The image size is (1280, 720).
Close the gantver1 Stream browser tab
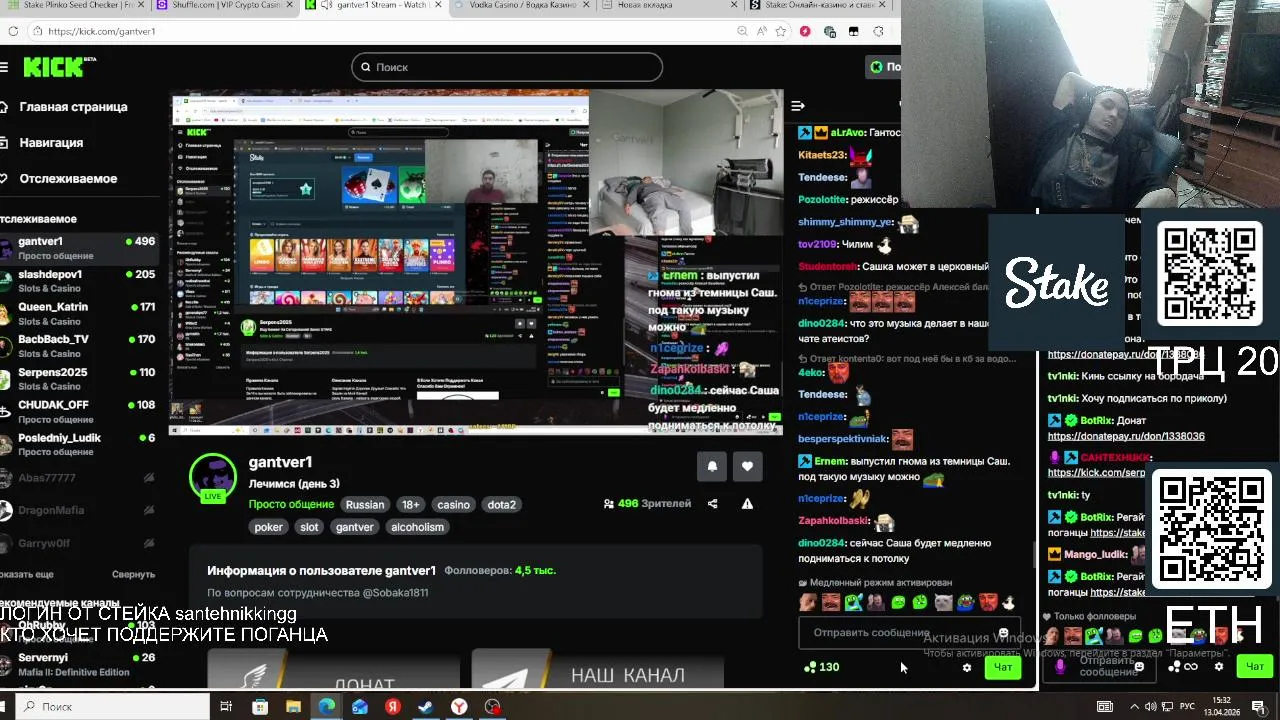(x=437, y=5)
